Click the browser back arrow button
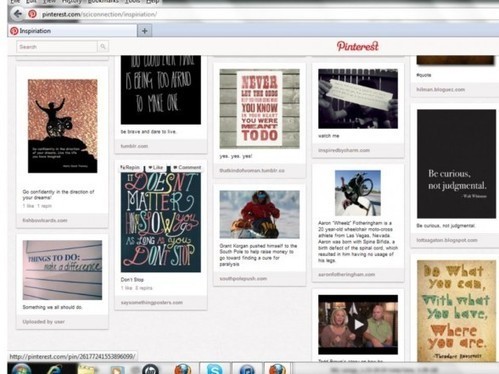The height and width of the screenshot is (374, 499). point(17,14)
